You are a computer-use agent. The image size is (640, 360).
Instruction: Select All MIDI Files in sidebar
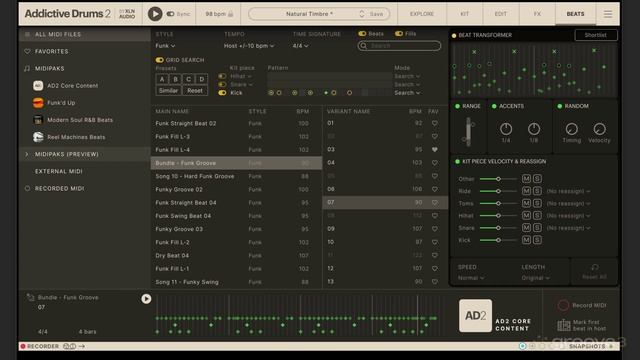84,34
